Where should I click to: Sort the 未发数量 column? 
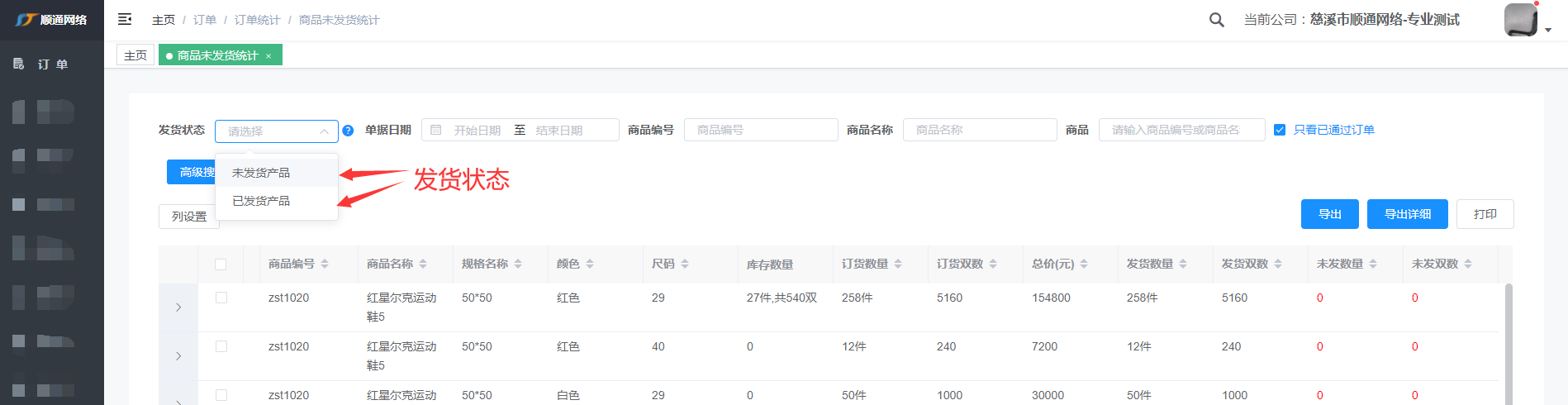click(1373, 264)
